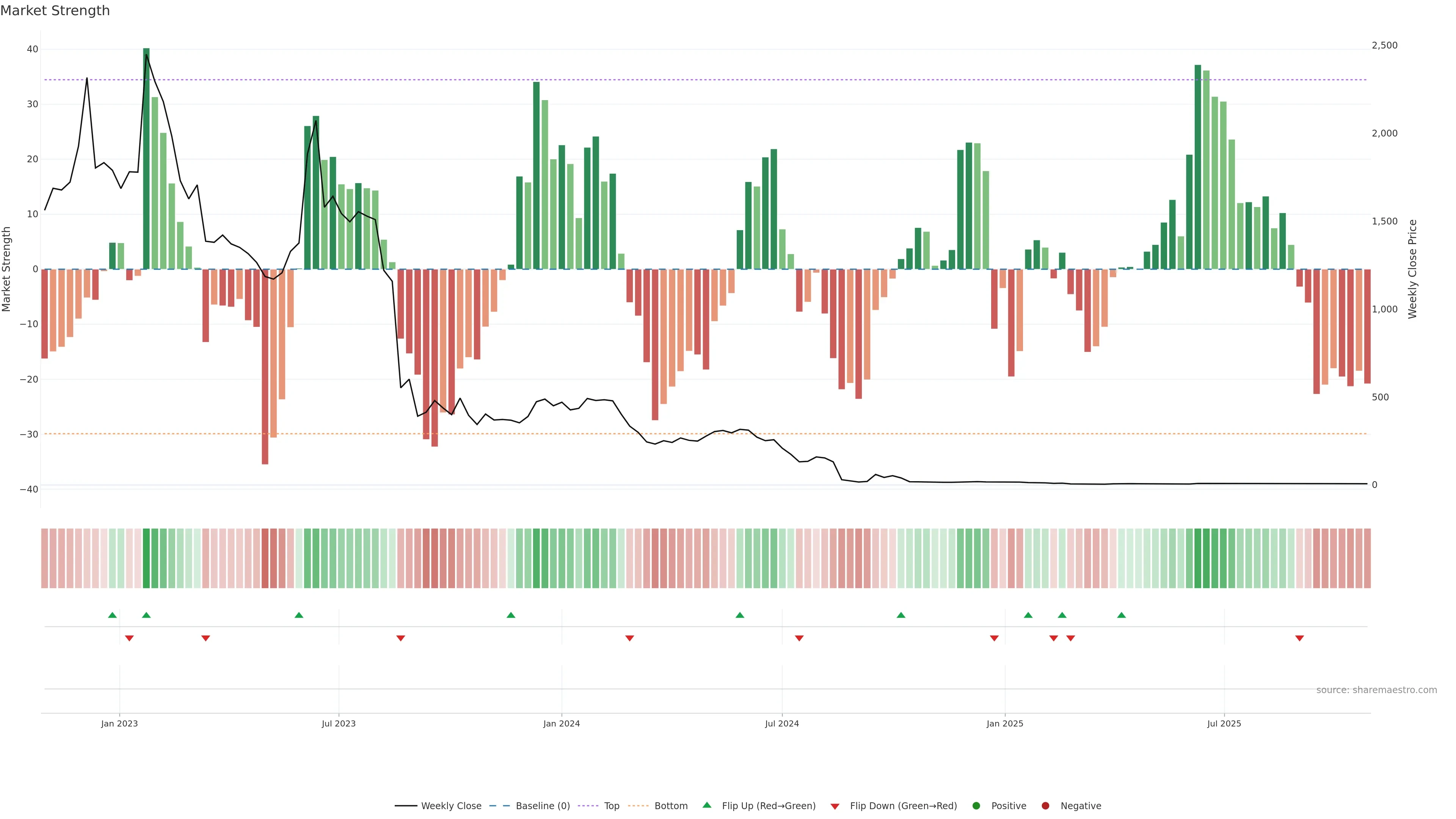Click the green Flip Up triangle legend icon
Viewport: 1456px width, 819px height.
tap(706, 805)
